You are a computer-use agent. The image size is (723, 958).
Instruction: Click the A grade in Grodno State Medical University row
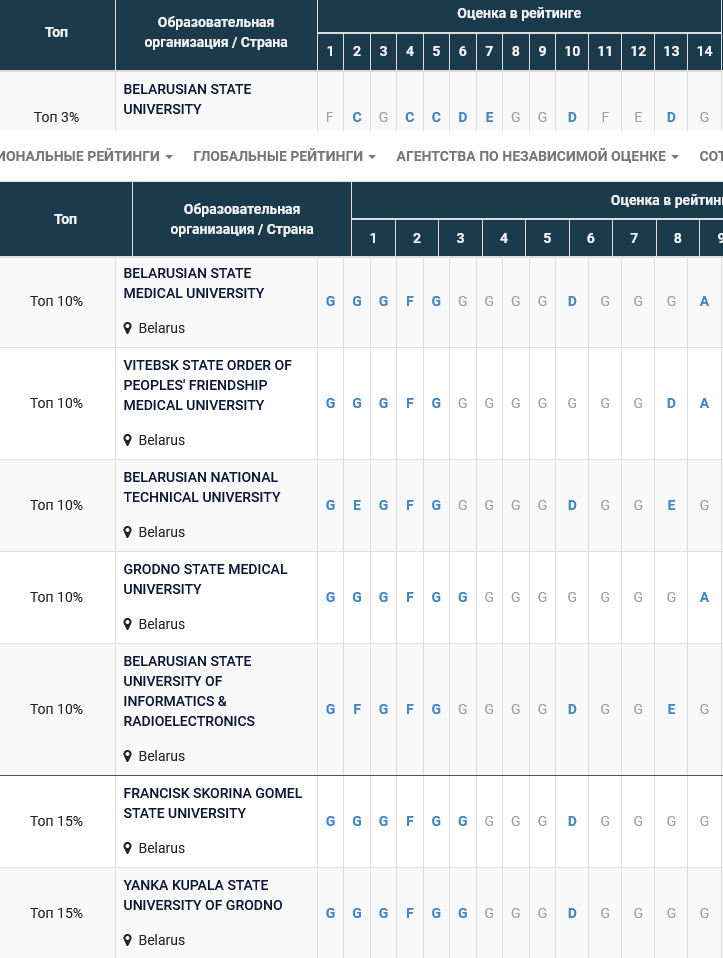(704, 597)
